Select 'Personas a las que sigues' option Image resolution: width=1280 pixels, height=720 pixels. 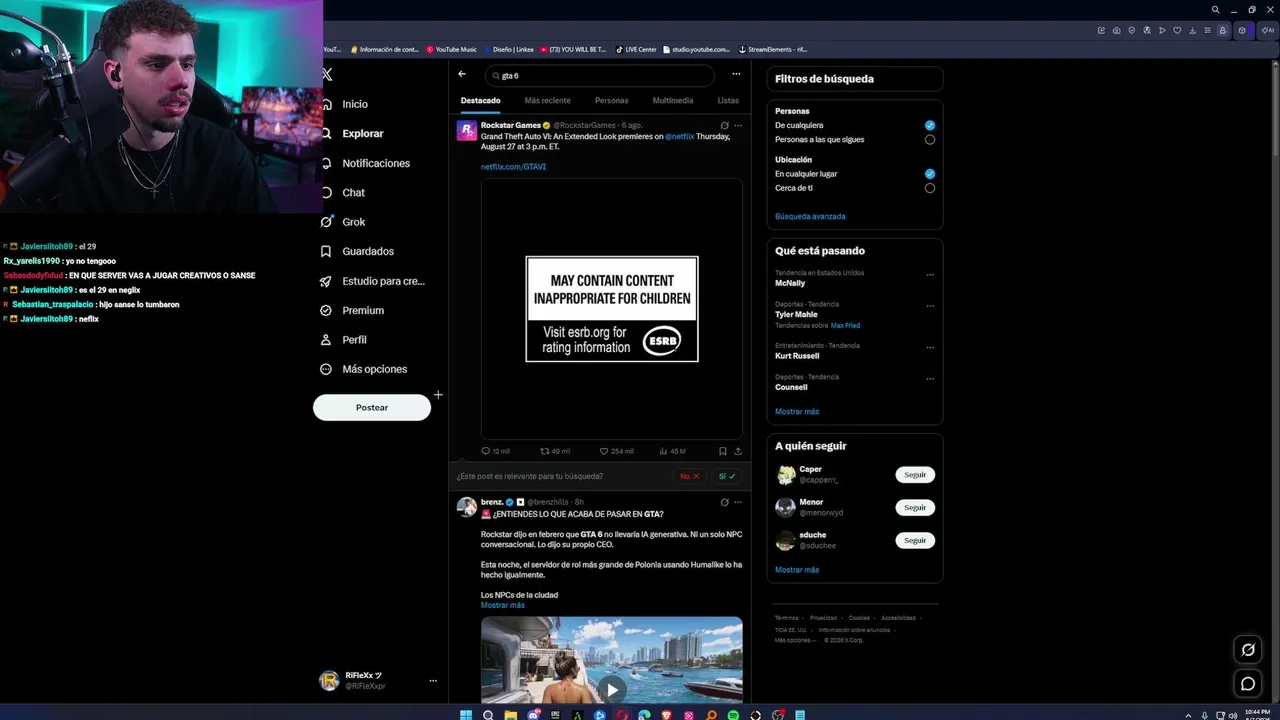pyautogui.click(x=930, y=140)
